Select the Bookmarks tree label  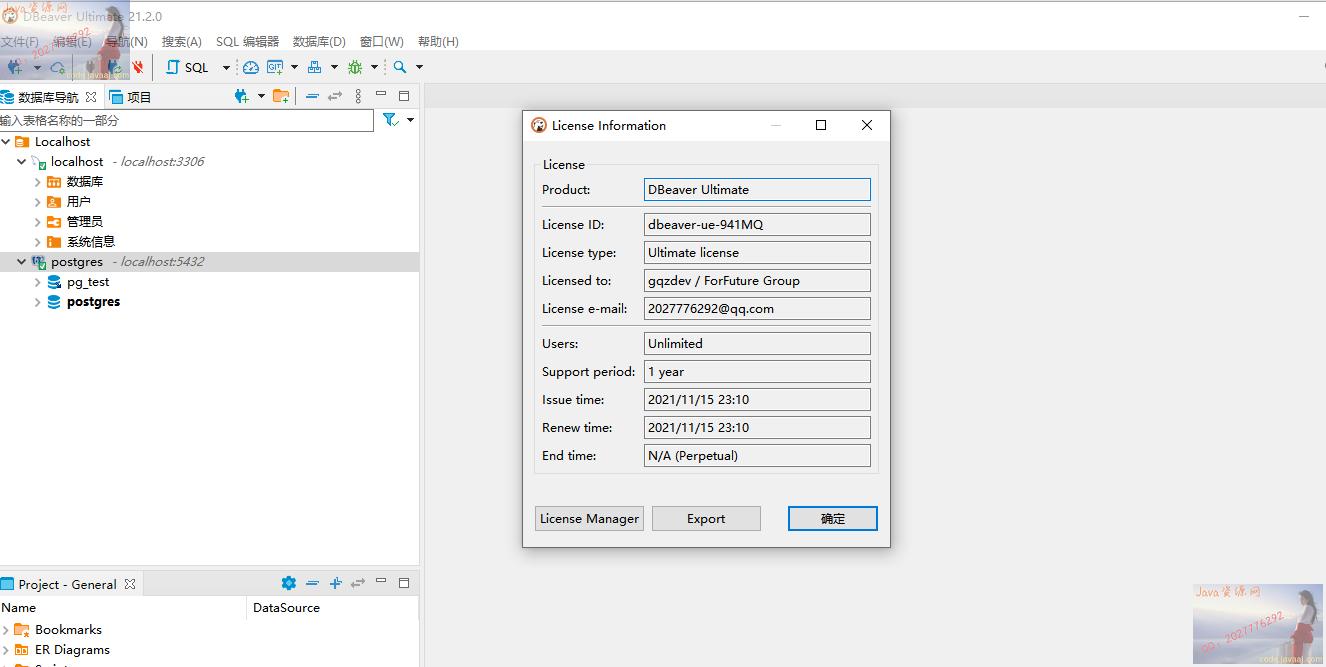click(68, 630)
